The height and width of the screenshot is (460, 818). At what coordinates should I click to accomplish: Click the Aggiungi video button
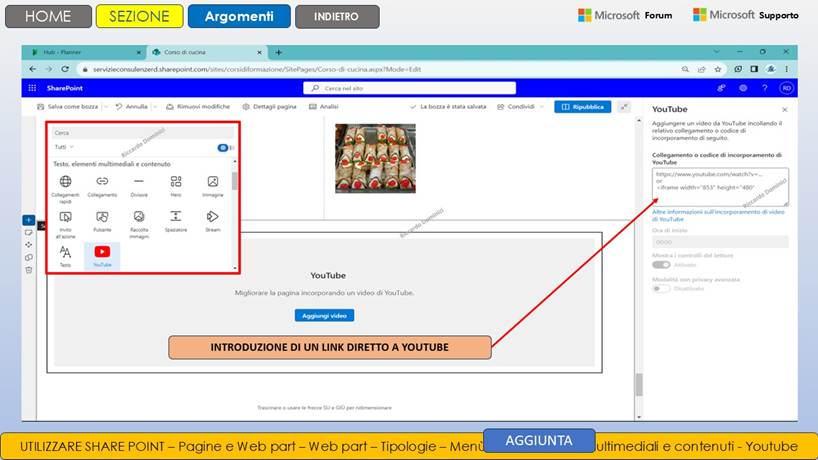point(324,316)
